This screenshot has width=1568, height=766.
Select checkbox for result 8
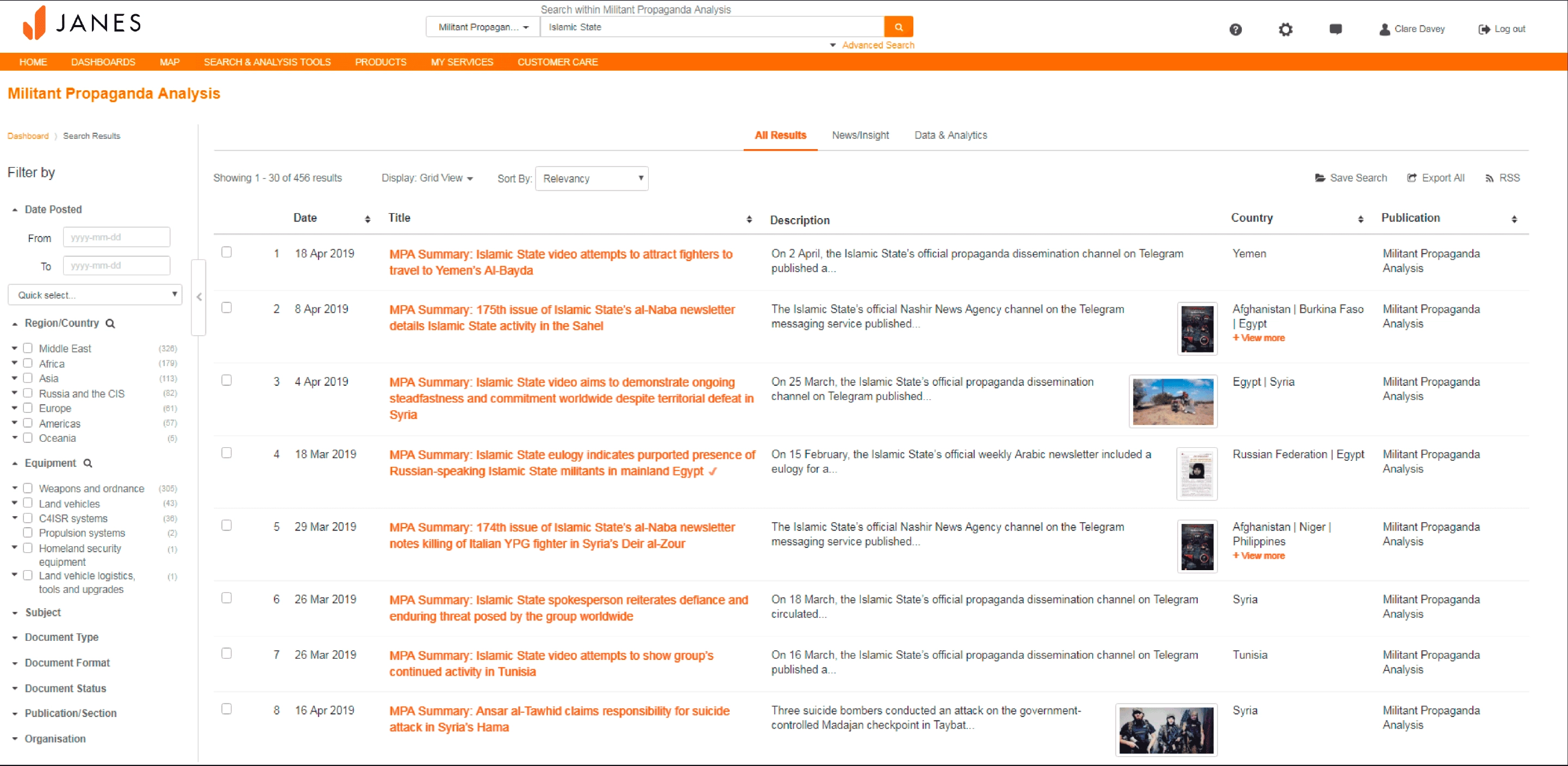click(x=226, y=709)
